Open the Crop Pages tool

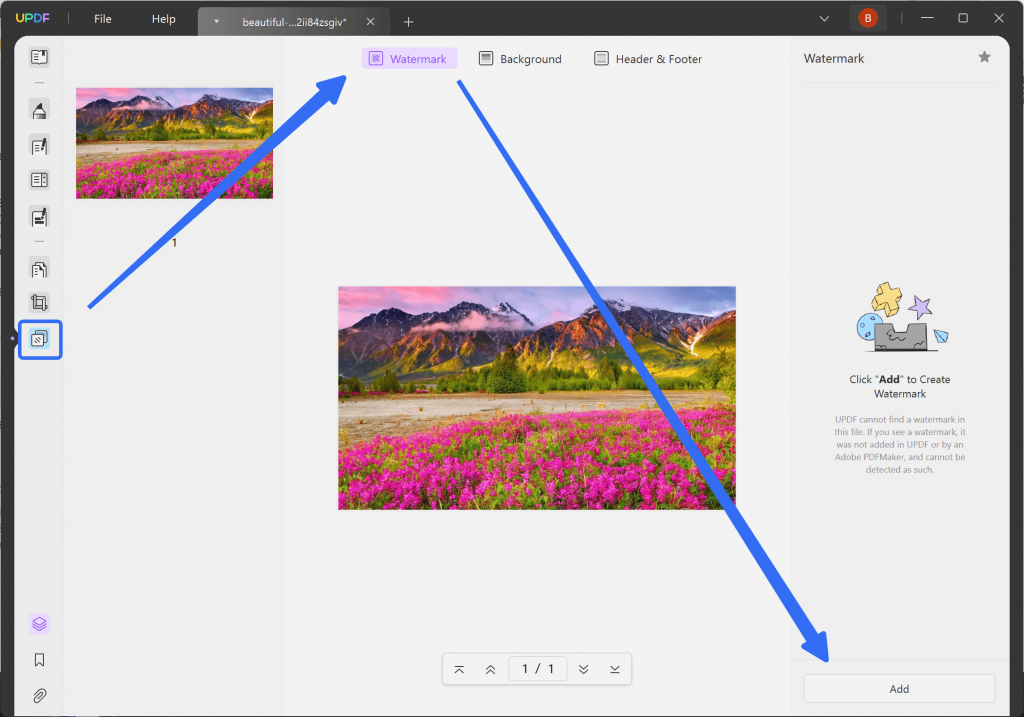coord(40,302)
